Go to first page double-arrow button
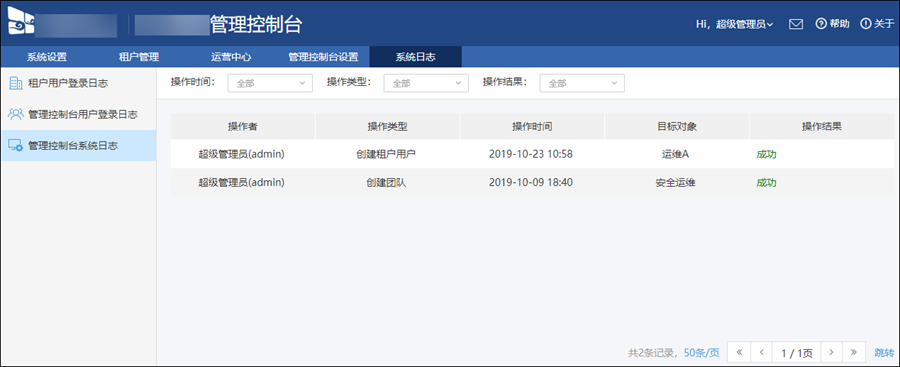 [739, 352]
